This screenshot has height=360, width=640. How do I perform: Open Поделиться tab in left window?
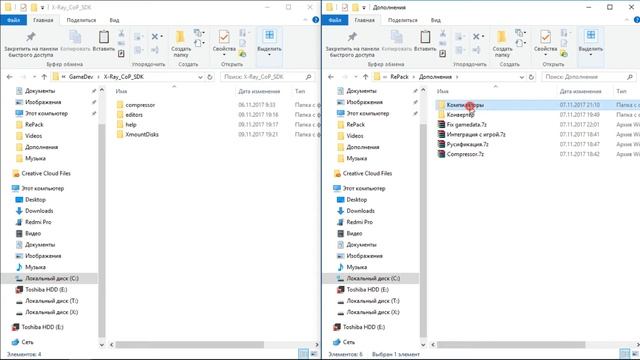point(81,20)
